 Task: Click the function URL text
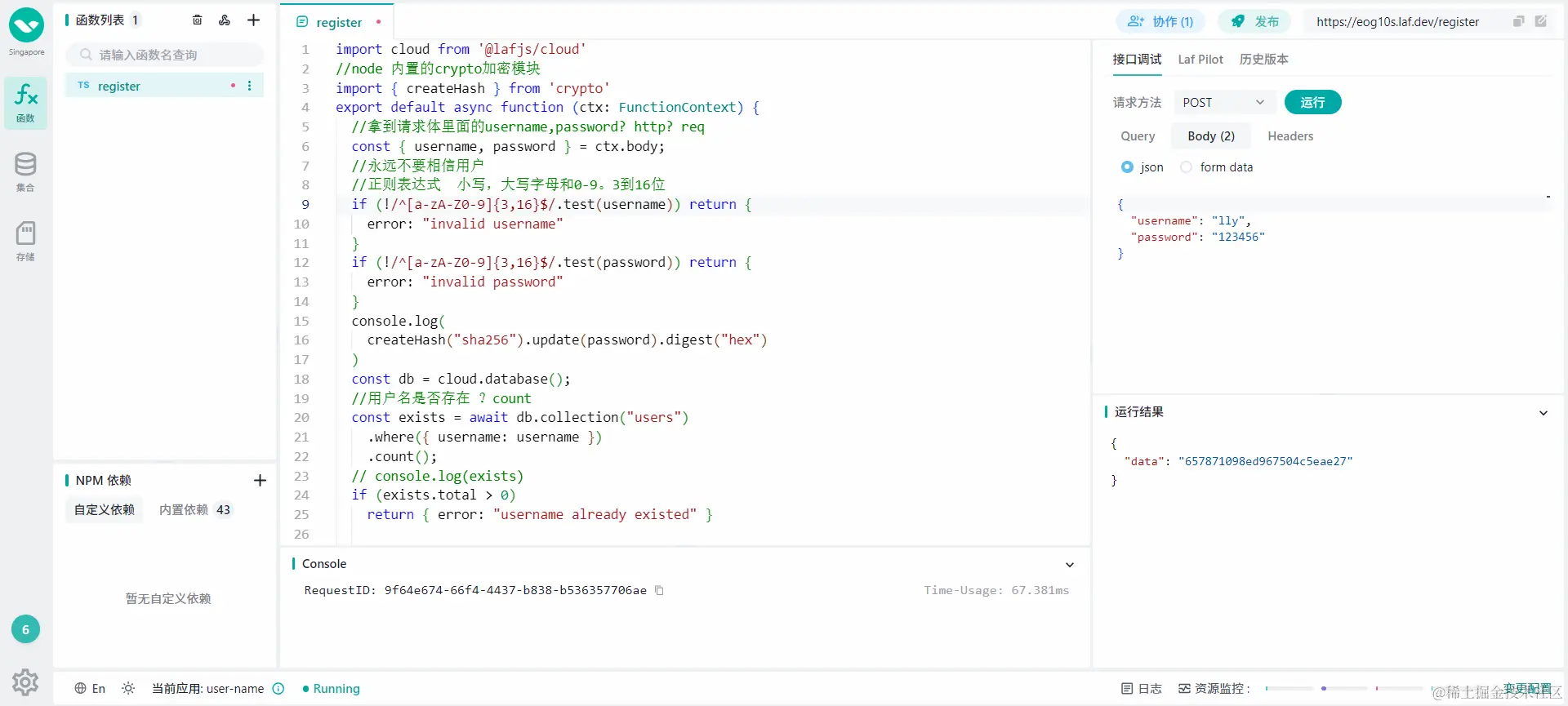[1397, 22]
